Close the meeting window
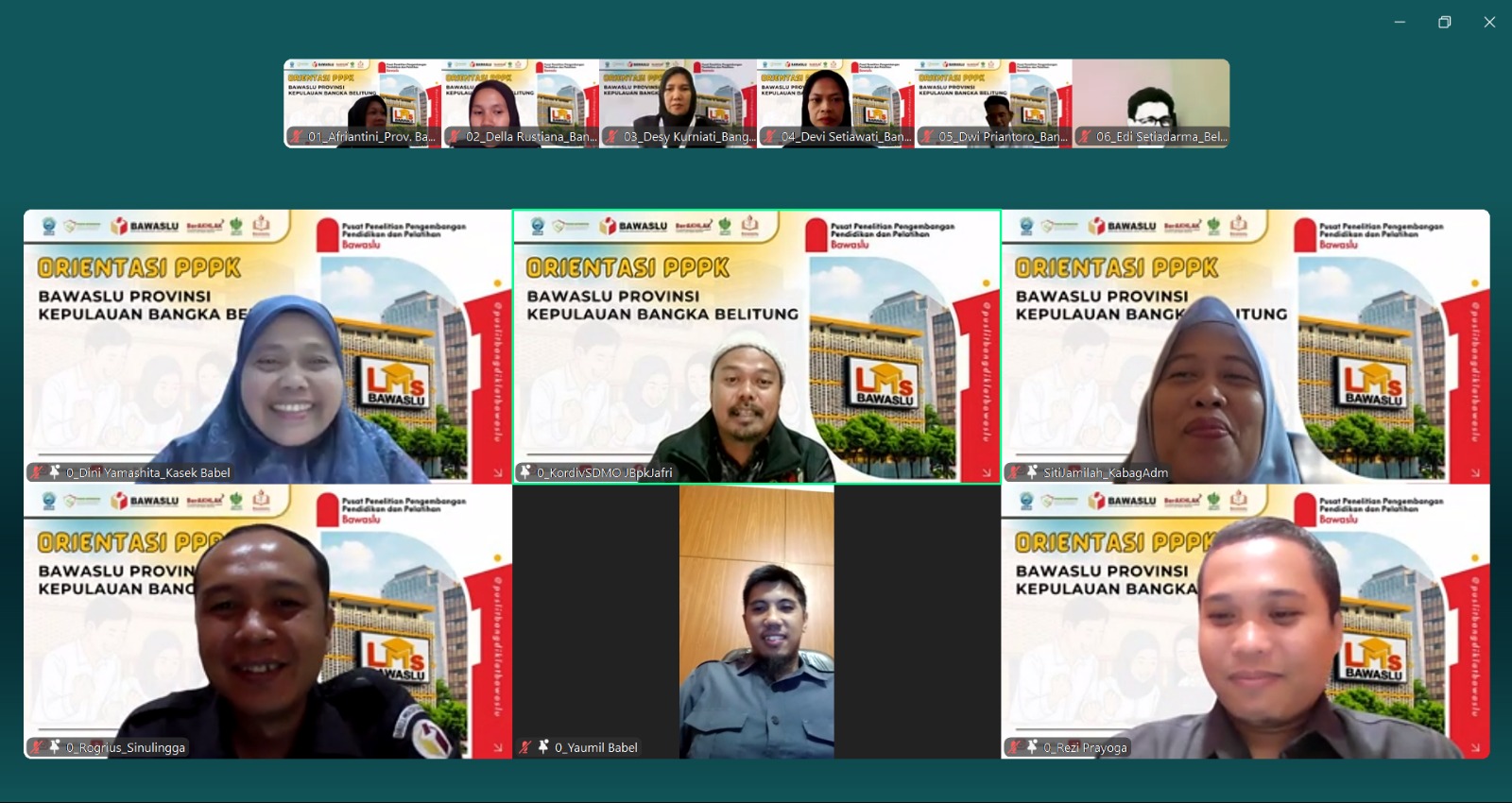 click(1489, 22)
